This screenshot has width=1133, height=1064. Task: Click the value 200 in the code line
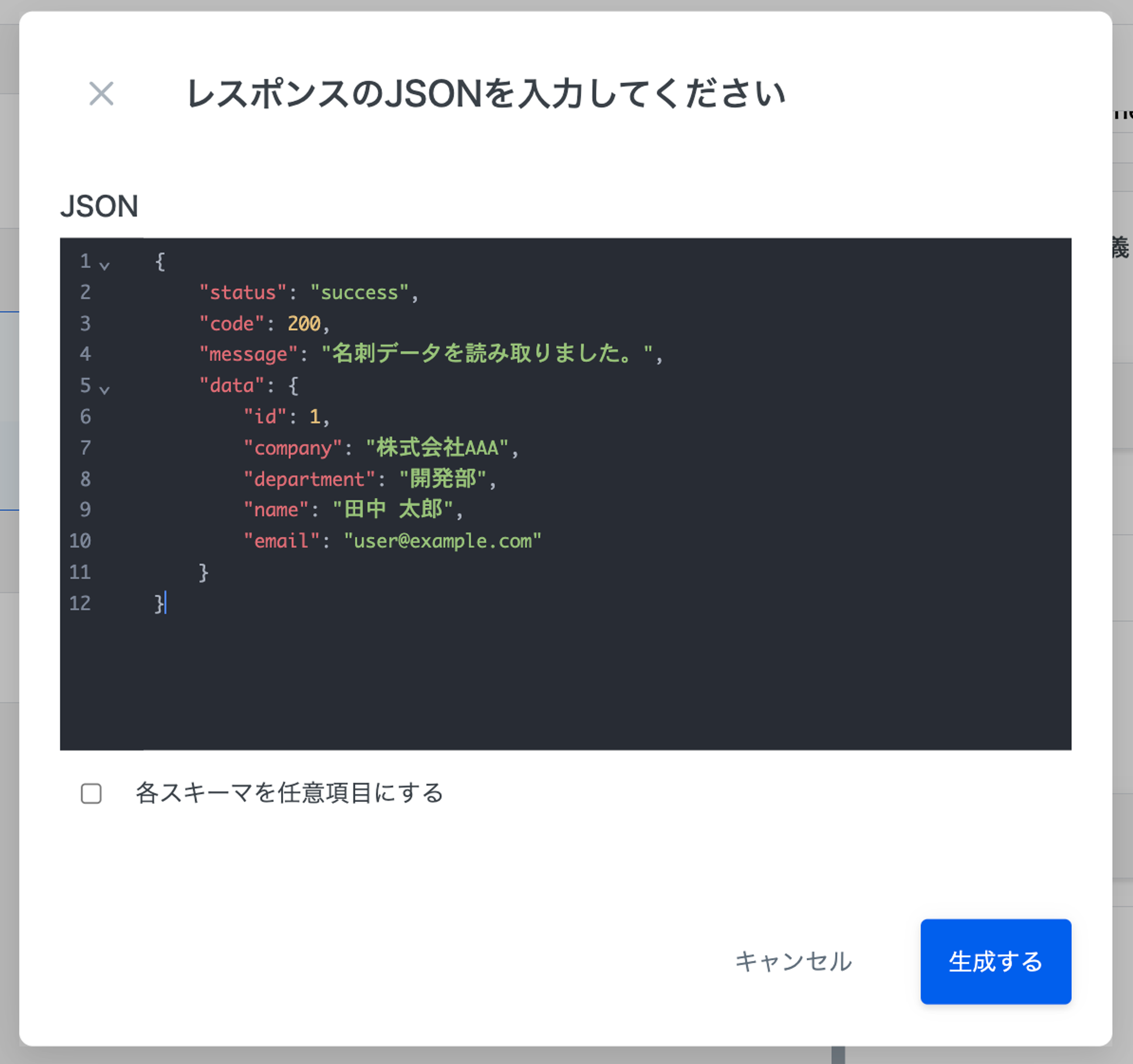[x=304, y=323]
